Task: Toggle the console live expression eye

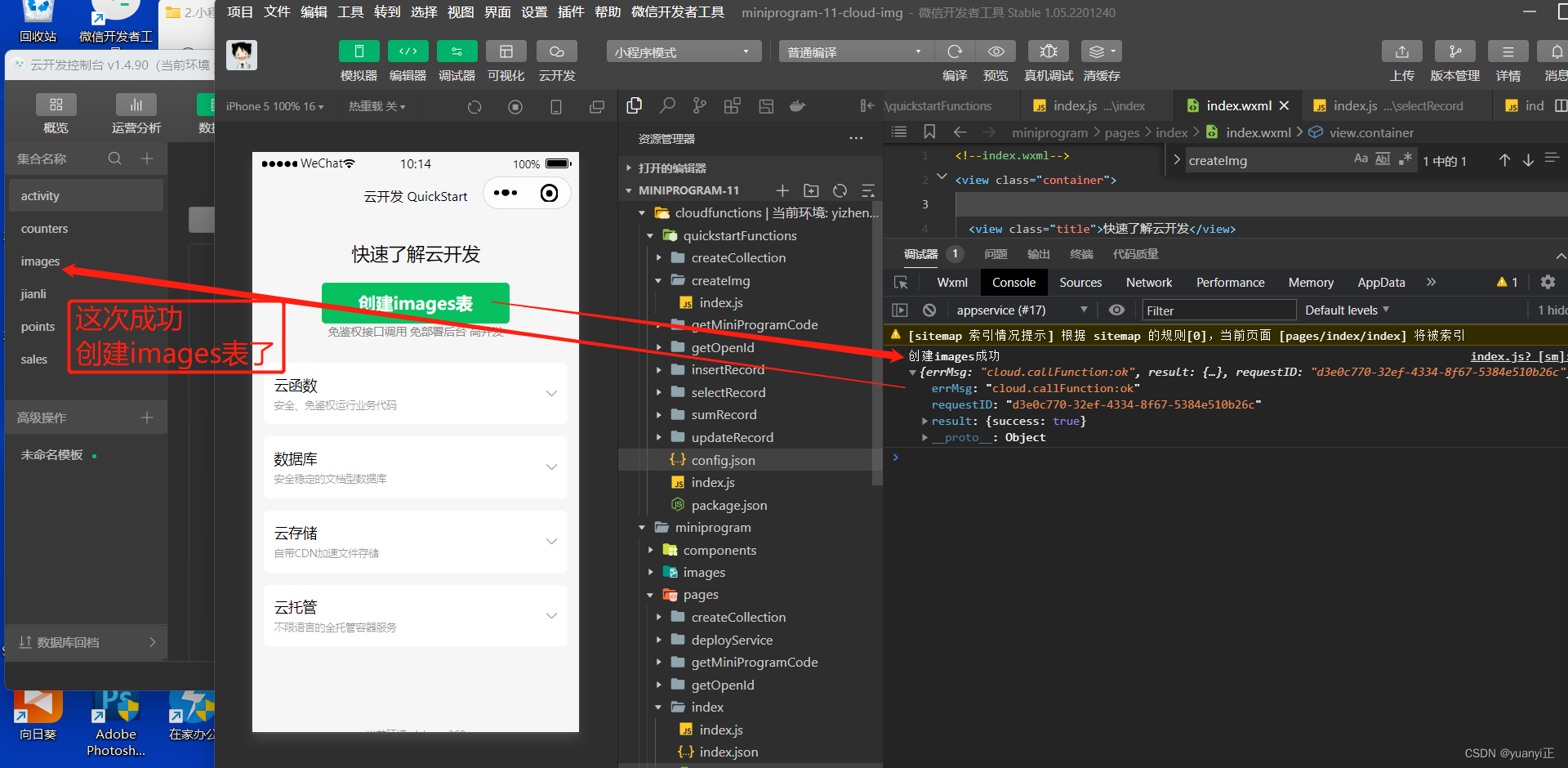Action: pos(1116,310)
